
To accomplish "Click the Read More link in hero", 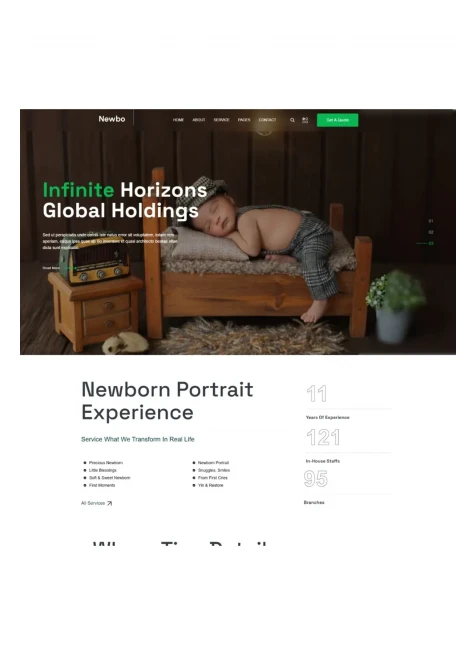I will [x=51, y=268].
